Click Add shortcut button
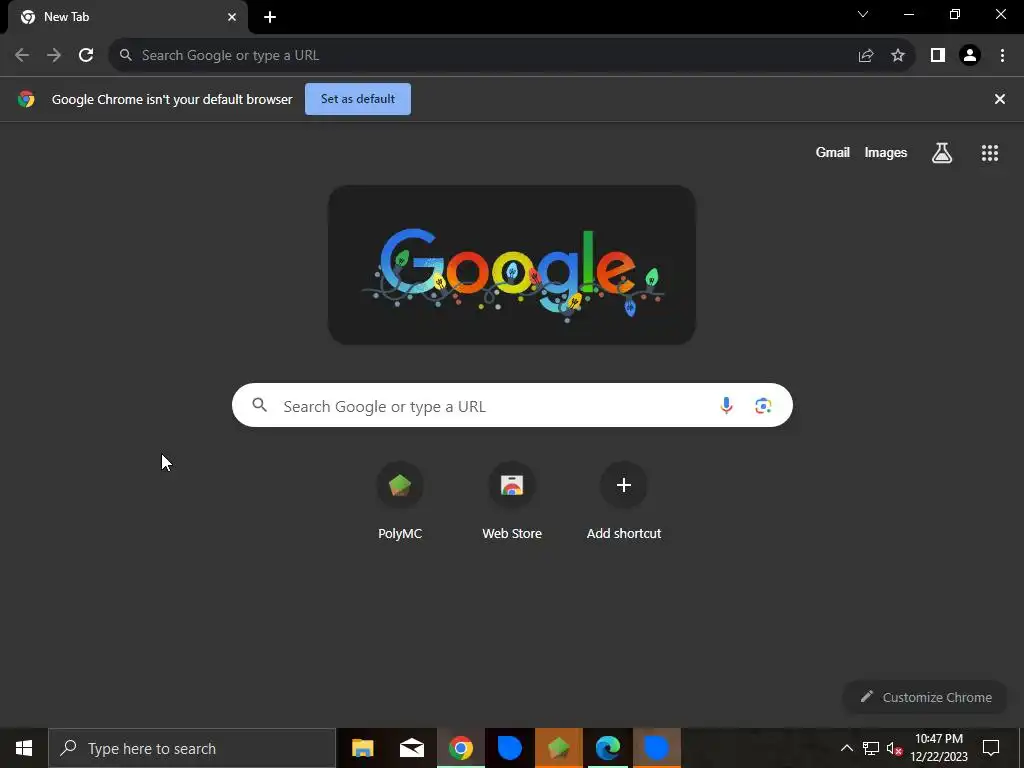 pos(624,502)
